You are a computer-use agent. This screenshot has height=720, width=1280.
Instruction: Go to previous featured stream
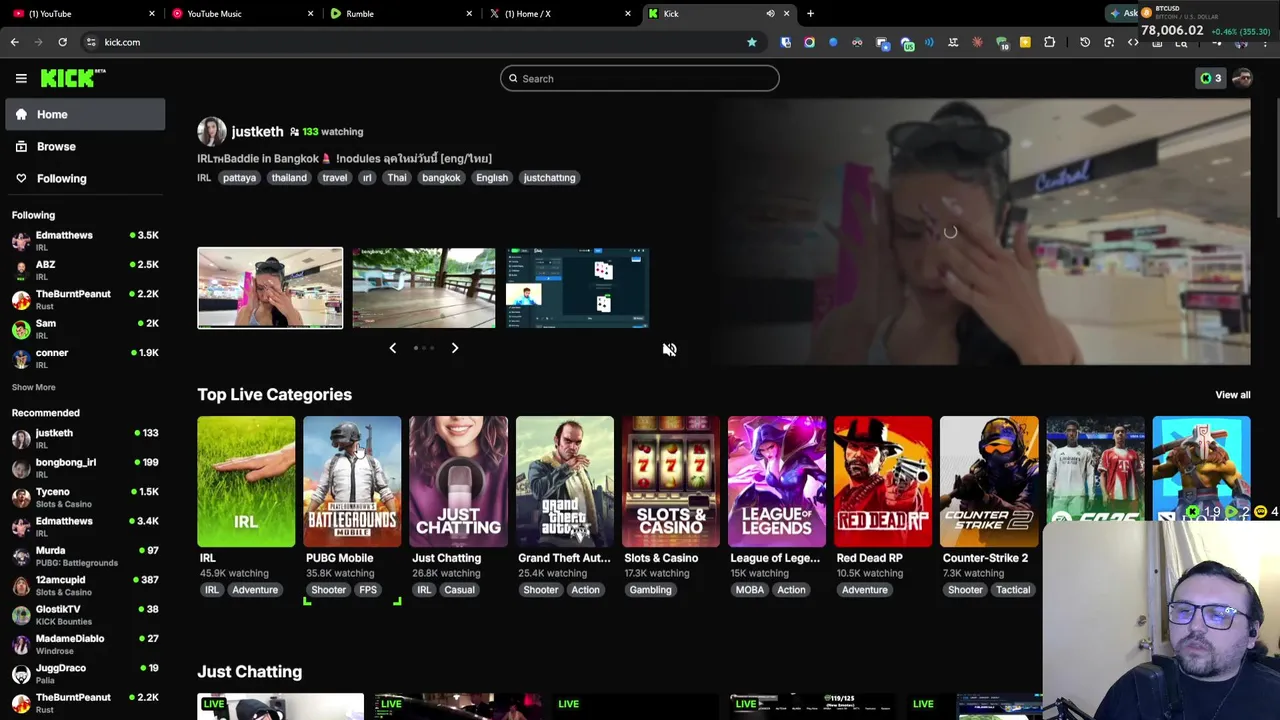tap(392, 348)
